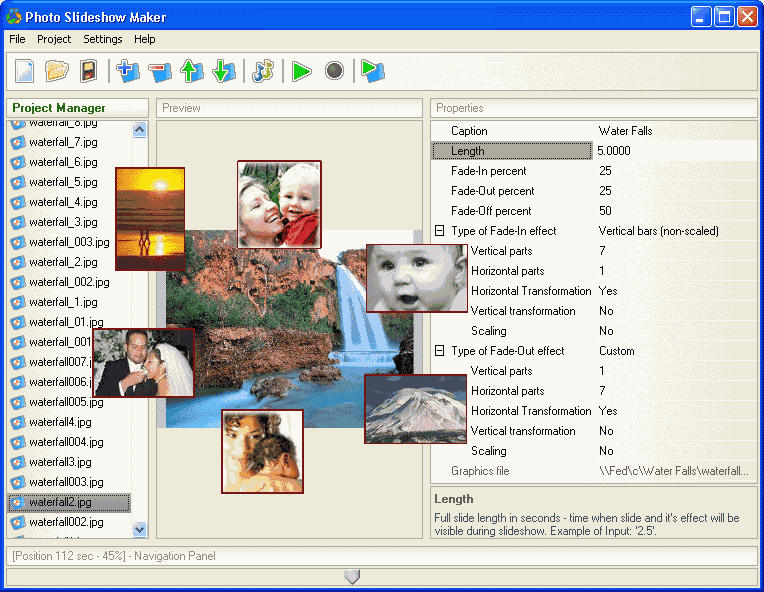Viewport: 764px width, 592px height.
Task: Select waterfall_6.jpg in the list
Action: 63,162
